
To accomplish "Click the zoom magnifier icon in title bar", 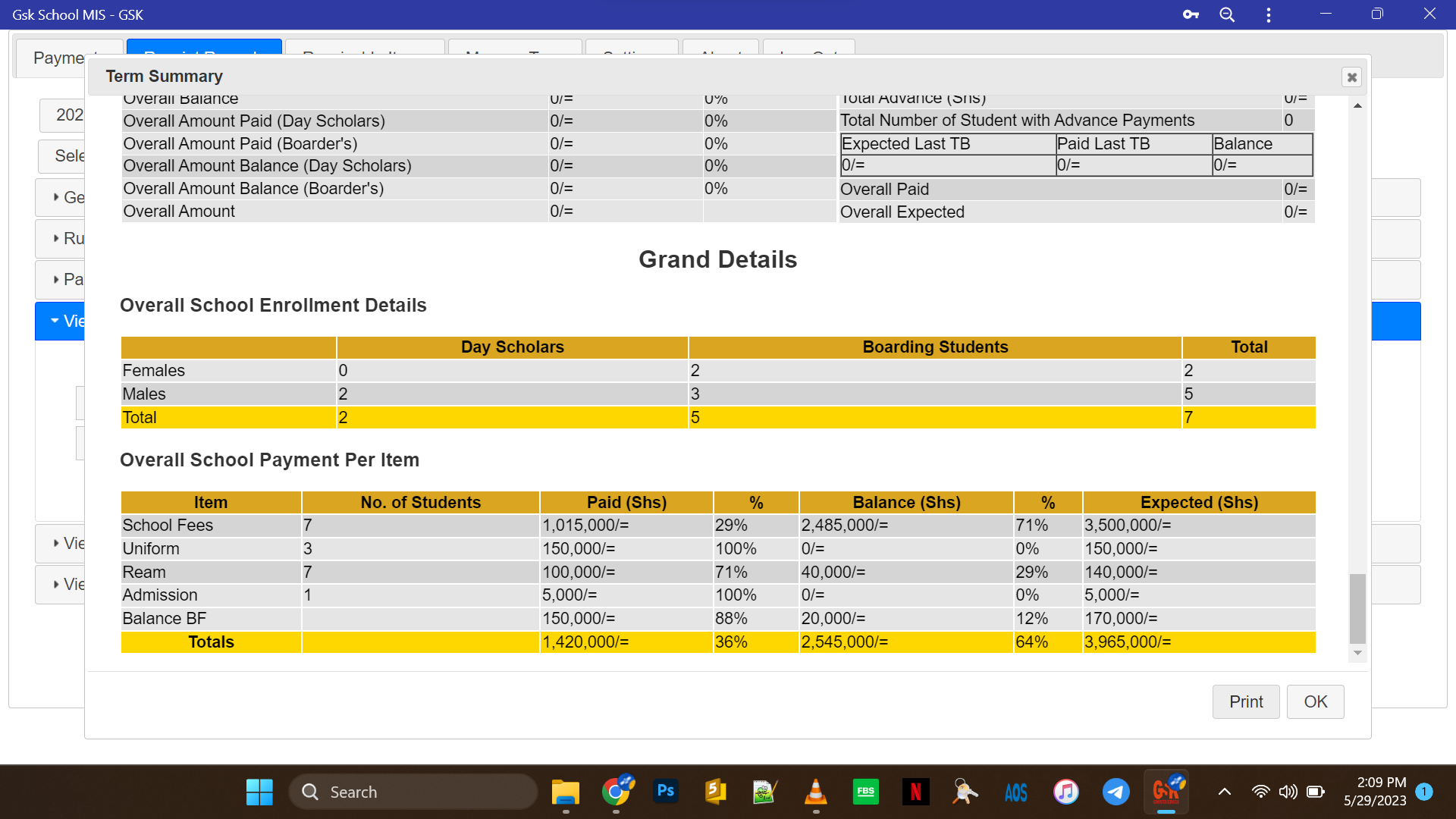I will click(x=1227, y=14).
